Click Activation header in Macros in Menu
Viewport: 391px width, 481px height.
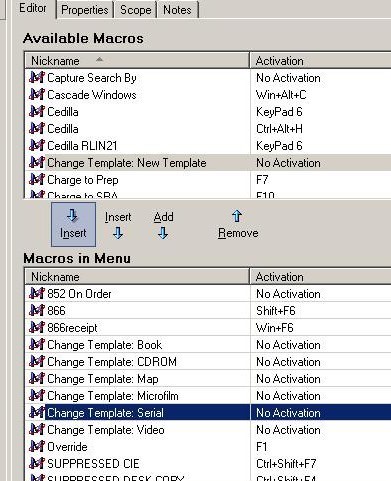pos(320,277)
